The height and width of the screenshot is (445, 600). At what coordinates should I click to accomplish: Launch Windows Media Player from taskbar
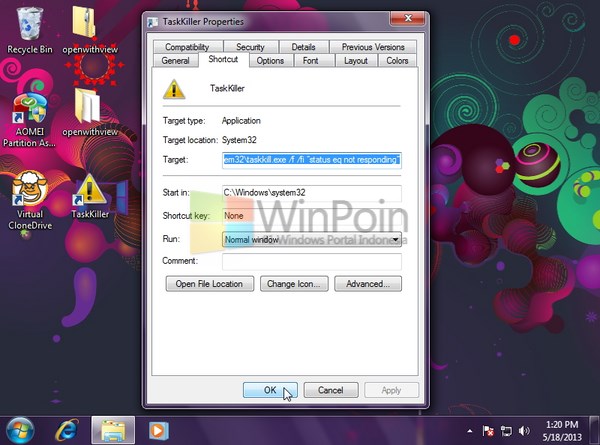point(158,430)
